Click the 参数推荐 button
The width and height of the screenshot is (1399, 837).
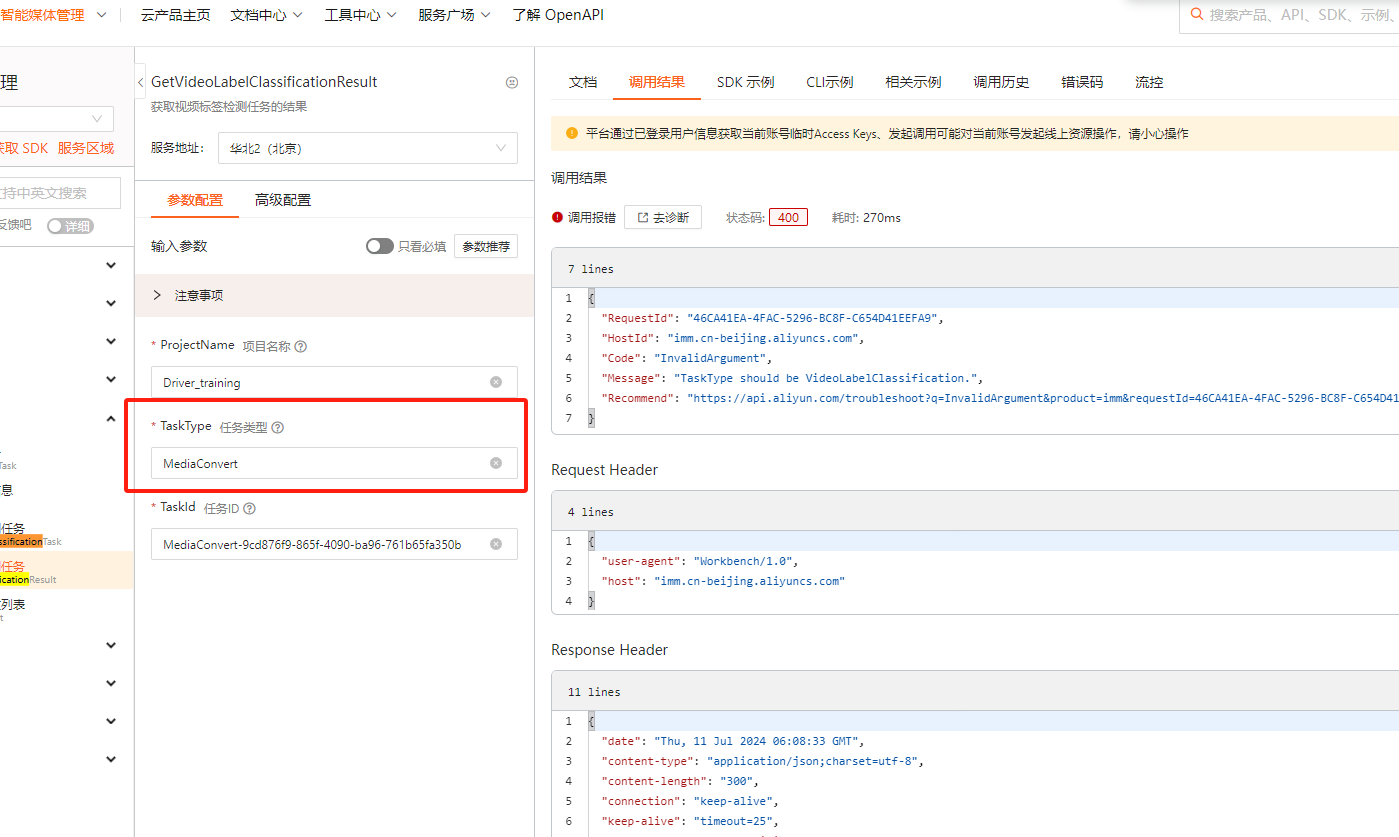click(486, 246)
